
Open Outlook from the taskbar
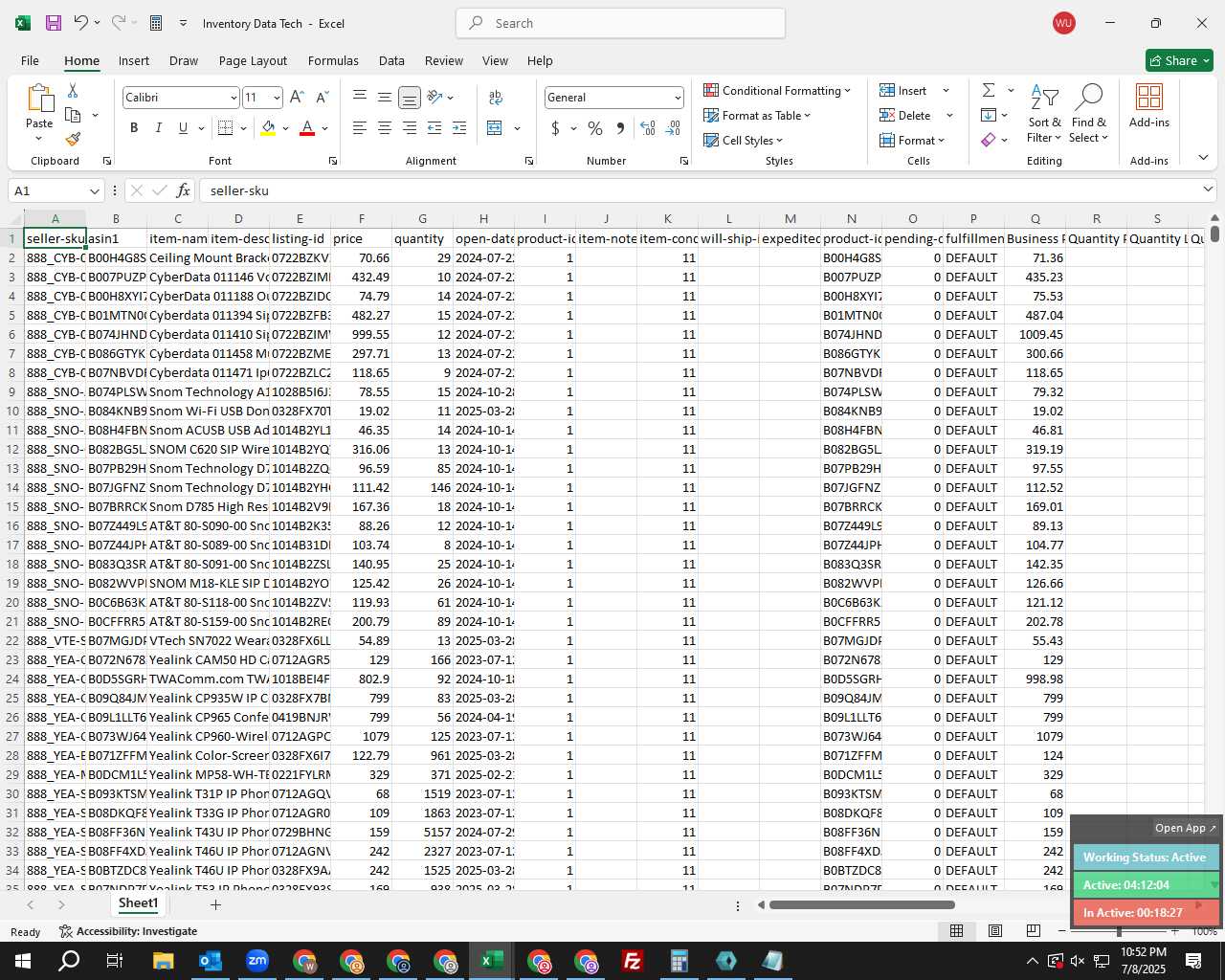tap(211, 961)
